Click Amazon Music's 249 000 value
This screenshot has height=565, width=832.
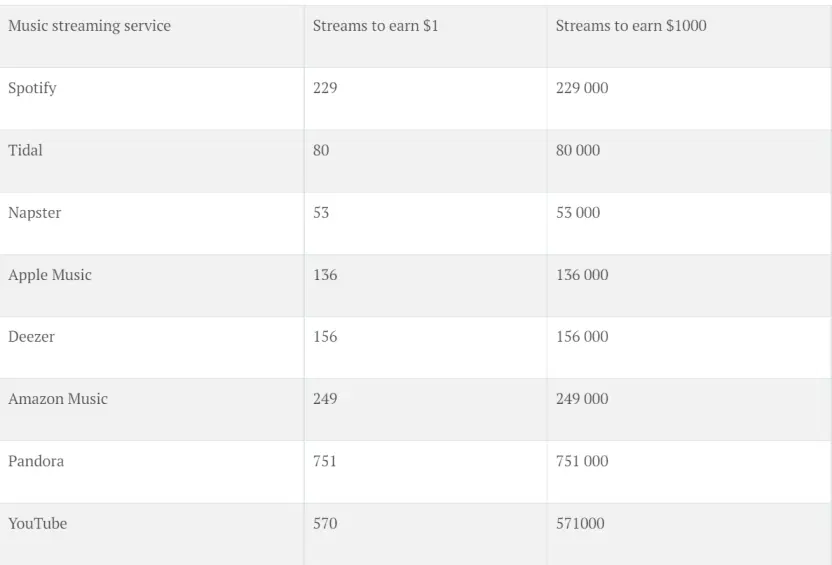581,399
